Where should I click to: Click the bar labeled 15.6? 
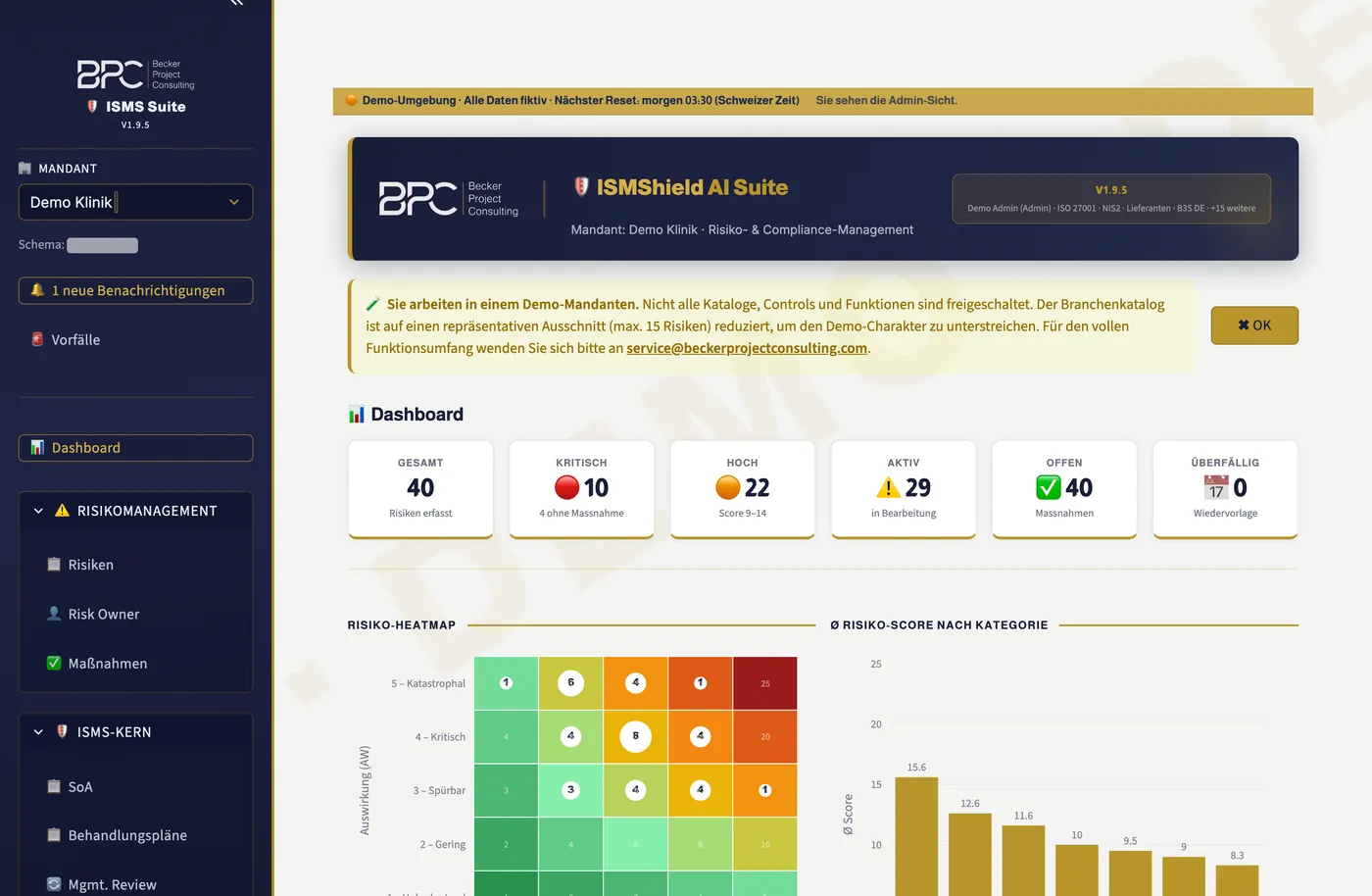(x=916, y=836)
